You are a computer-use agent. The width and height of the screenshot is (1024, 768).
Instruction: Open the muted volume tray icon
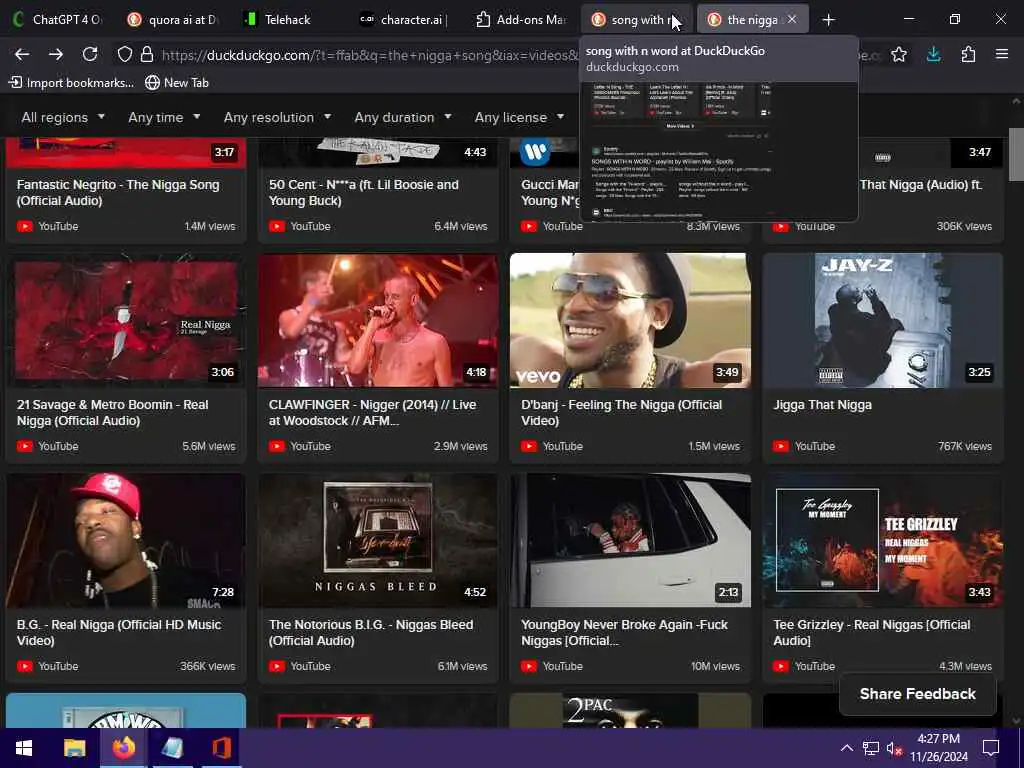tap(894, 748)
